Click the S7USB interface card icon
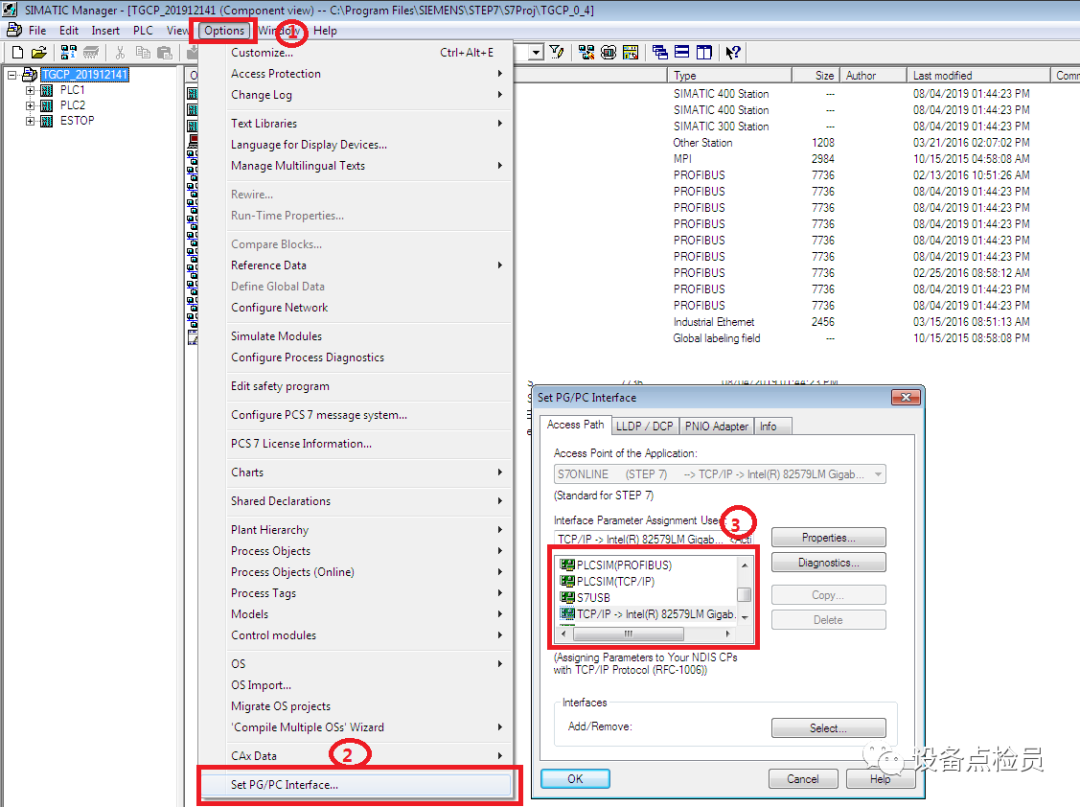1080x807 pixels. (568, 598)
